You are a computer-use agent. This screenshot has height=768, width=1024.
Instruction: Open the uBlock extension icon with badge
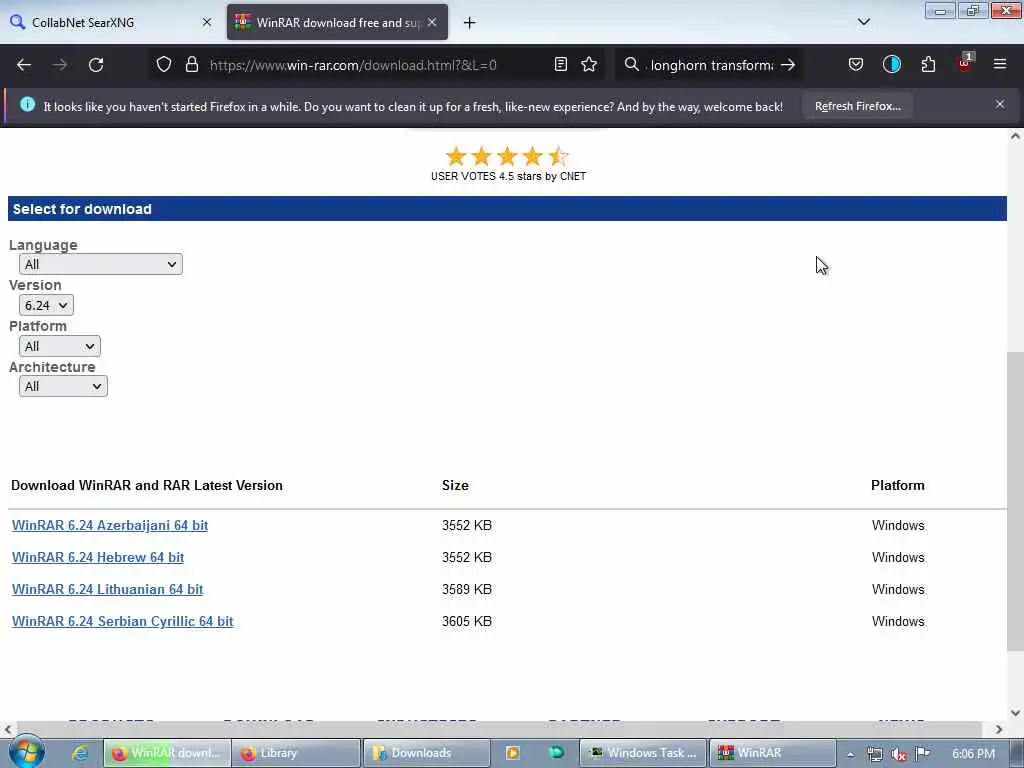point(965,63)
